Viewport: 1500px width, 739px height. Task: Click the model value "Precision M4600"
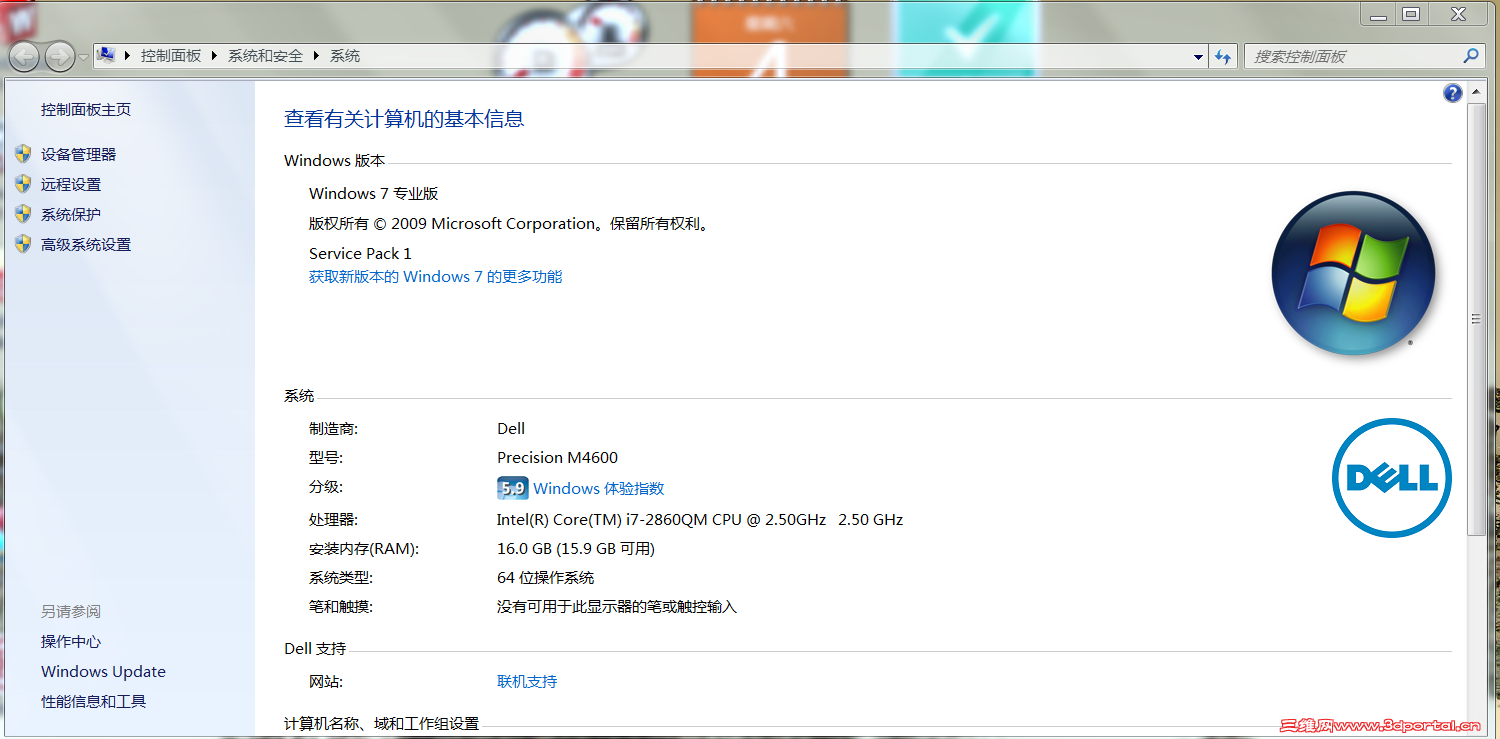[557, 458]
